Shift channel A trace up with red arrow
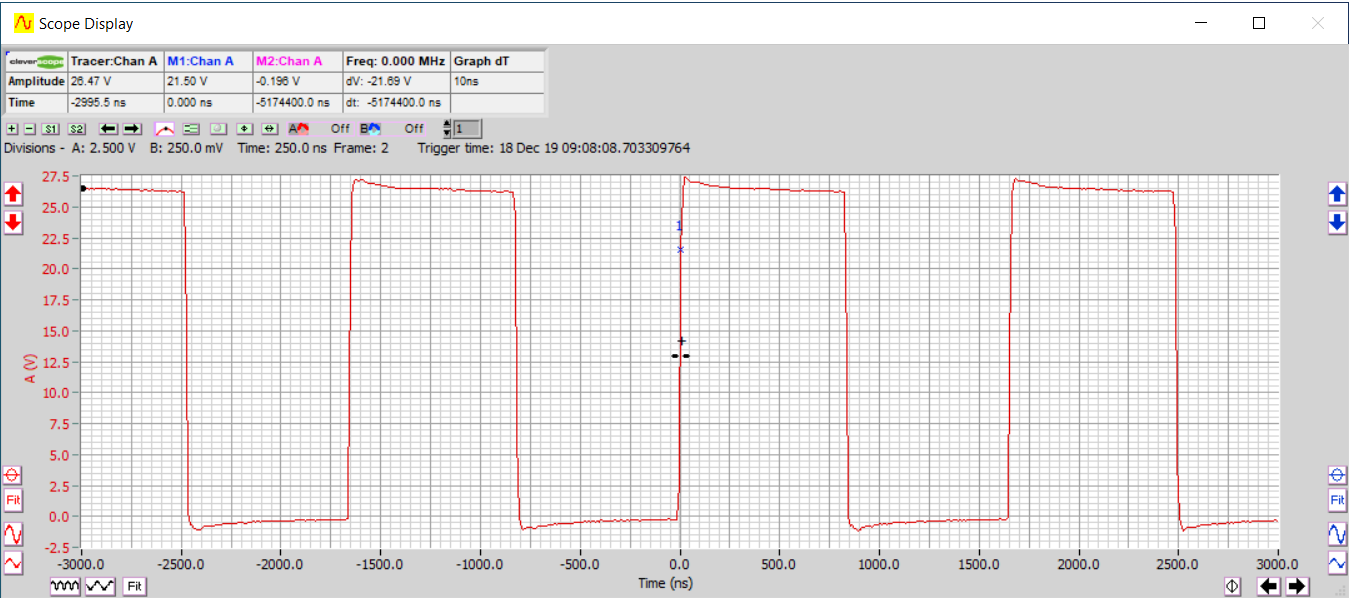1349x599 pixels. pos(13,194)
